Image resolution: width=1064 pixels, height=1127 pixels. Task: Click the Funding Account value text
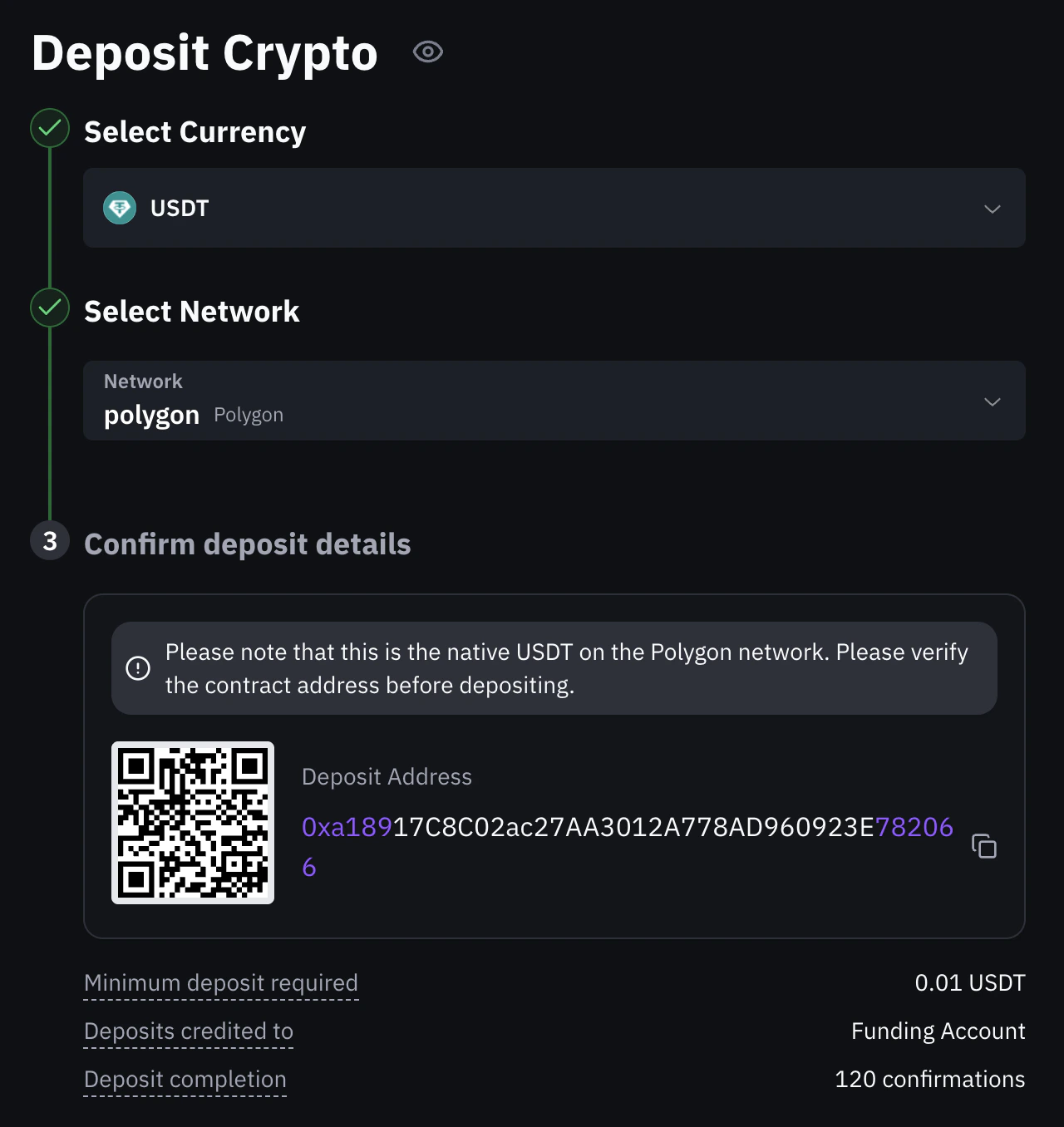[937, 1031]
